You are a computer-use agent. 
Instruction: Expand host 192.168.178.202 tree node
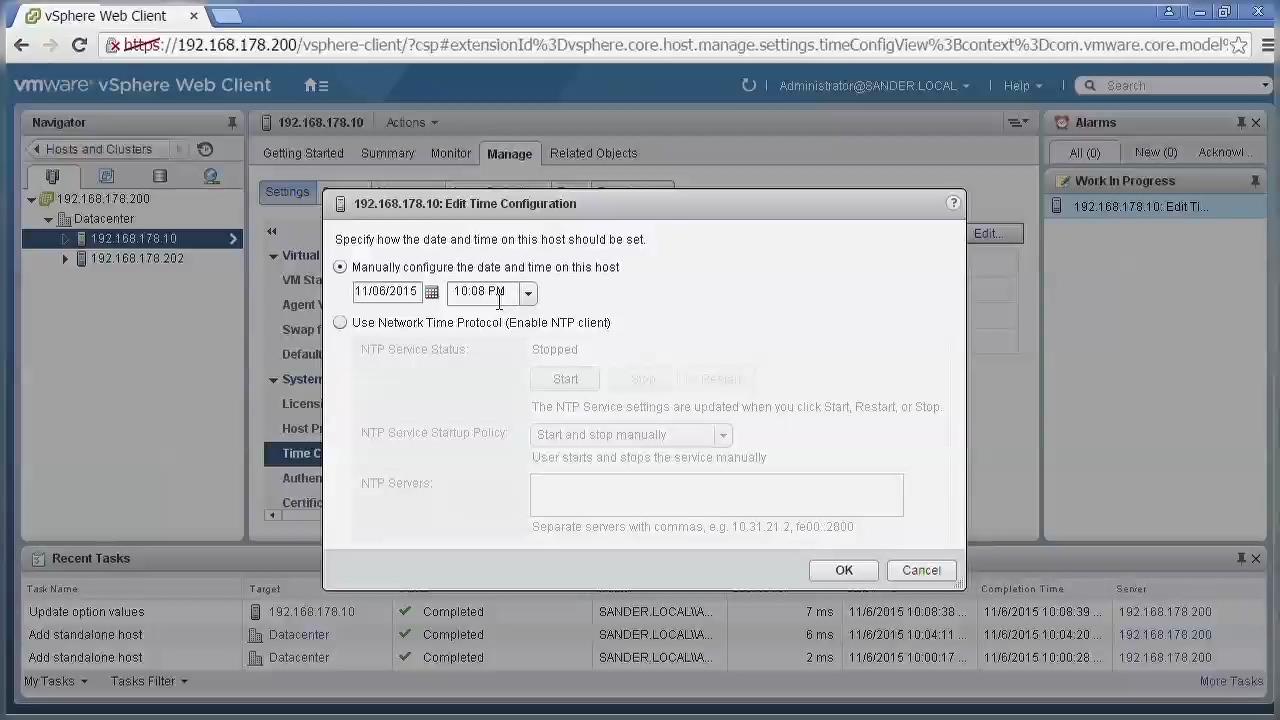(65, 259)
